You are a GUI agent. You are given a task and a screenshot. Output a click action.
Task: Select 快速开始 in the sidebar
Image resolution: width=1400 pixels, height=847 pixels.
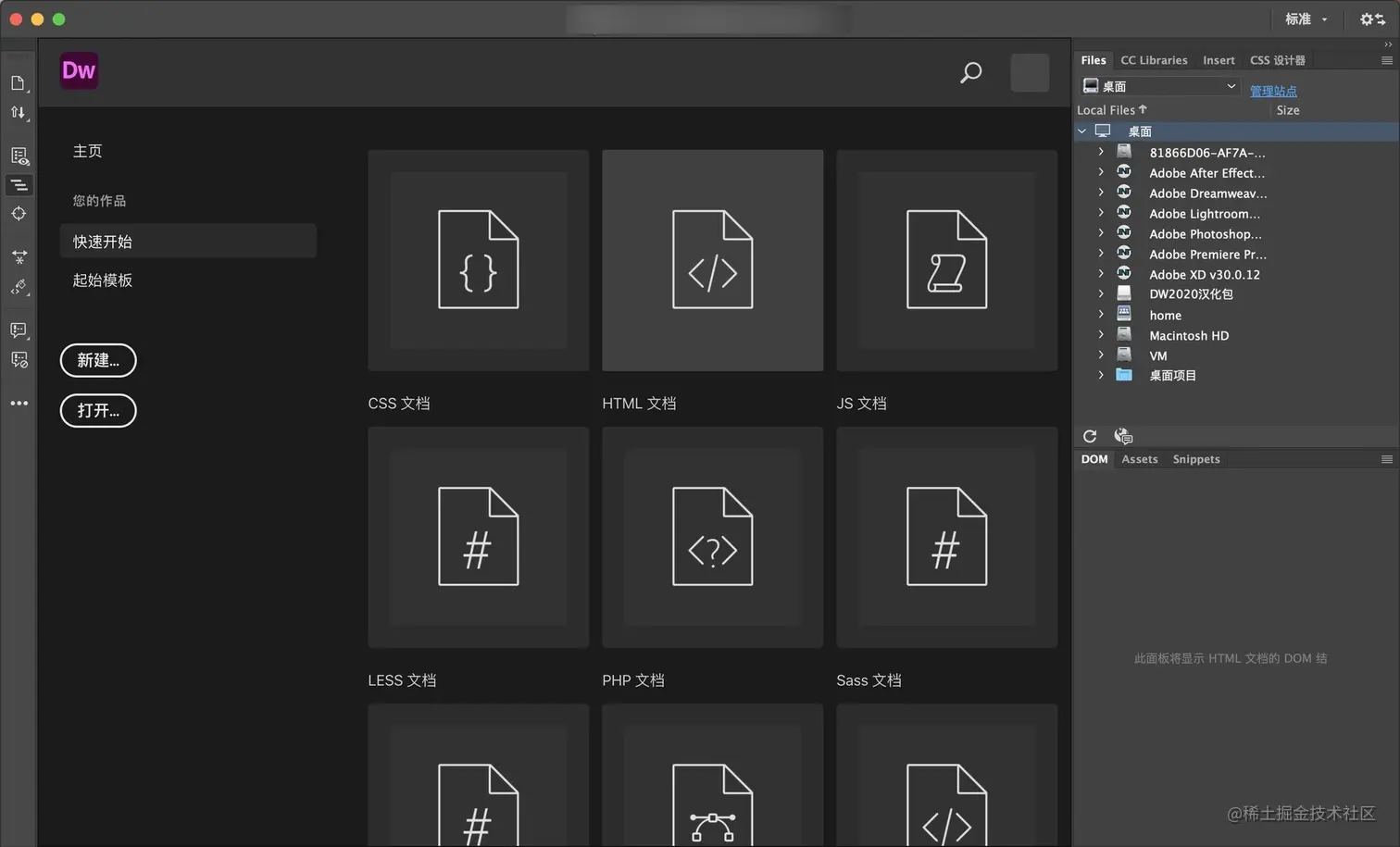(188, 241)
